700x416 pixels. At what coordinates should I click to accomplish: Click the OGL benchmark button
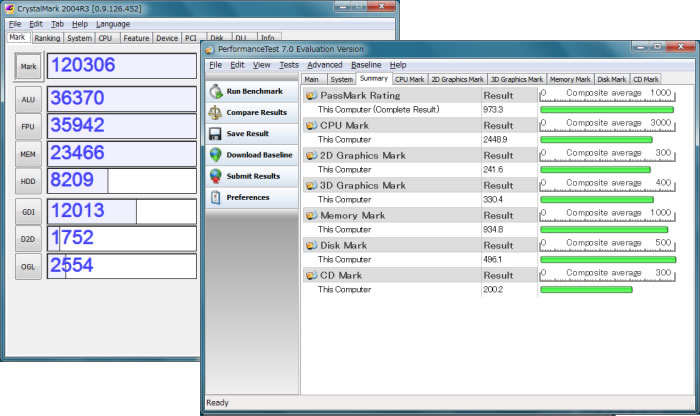pyautogui.click(x=28, y=267)
